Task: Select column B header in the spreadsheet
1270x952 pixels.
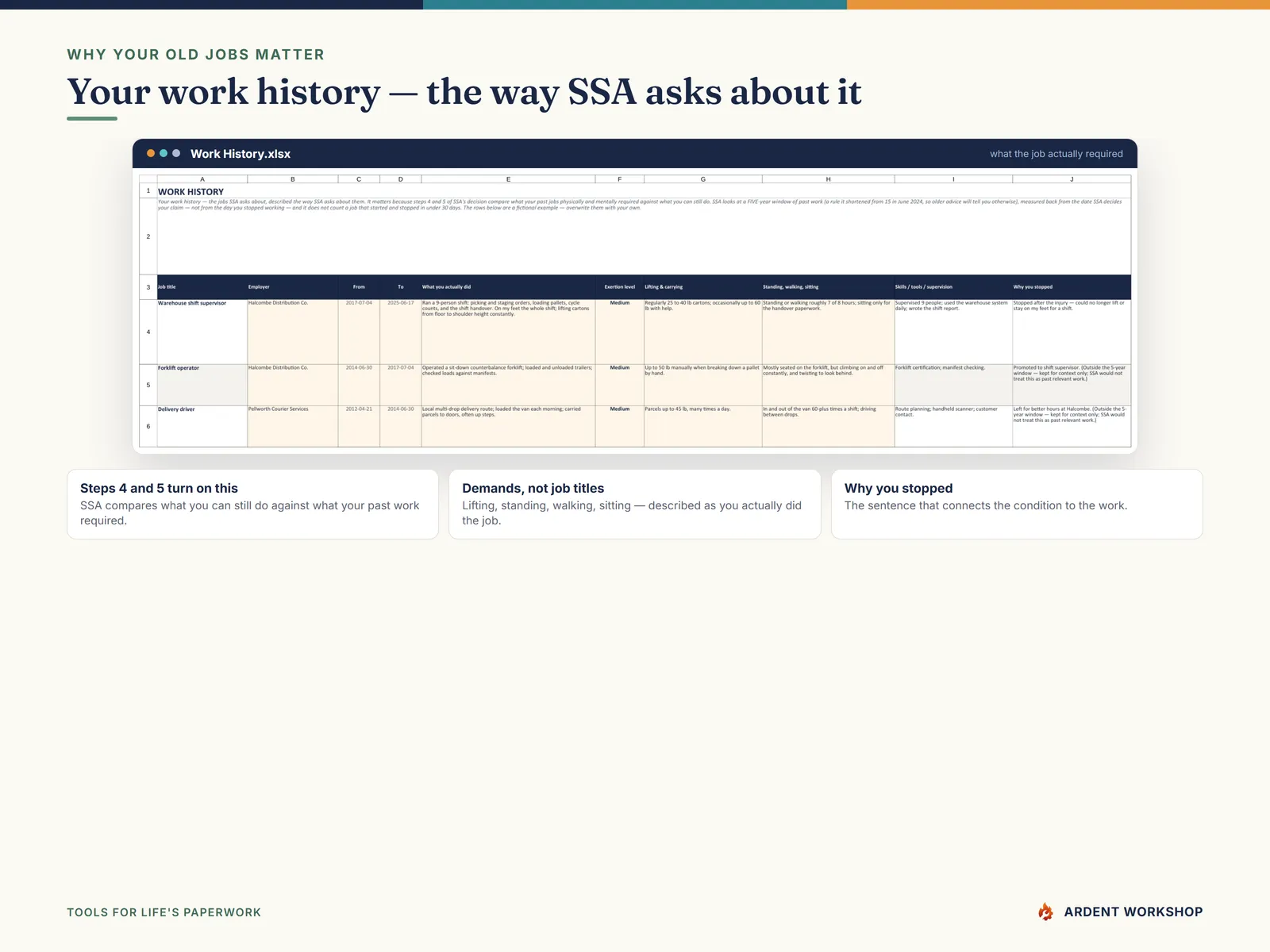Action: click(x=293, y=179)
